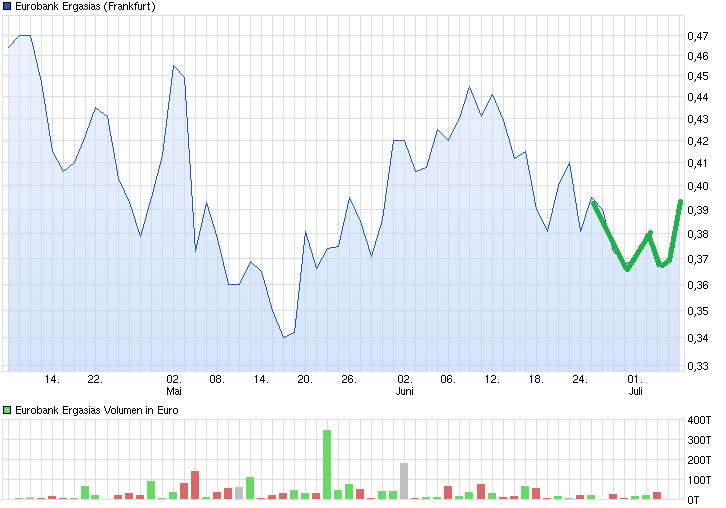The width and height of the screenshot is (726, 508).
Task: Click the 300T volume axis label
Action: point(699,440)
